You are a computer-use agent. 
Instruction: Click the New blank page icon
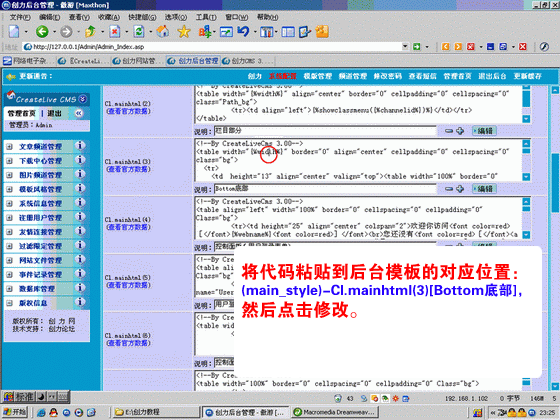[14, 32]
